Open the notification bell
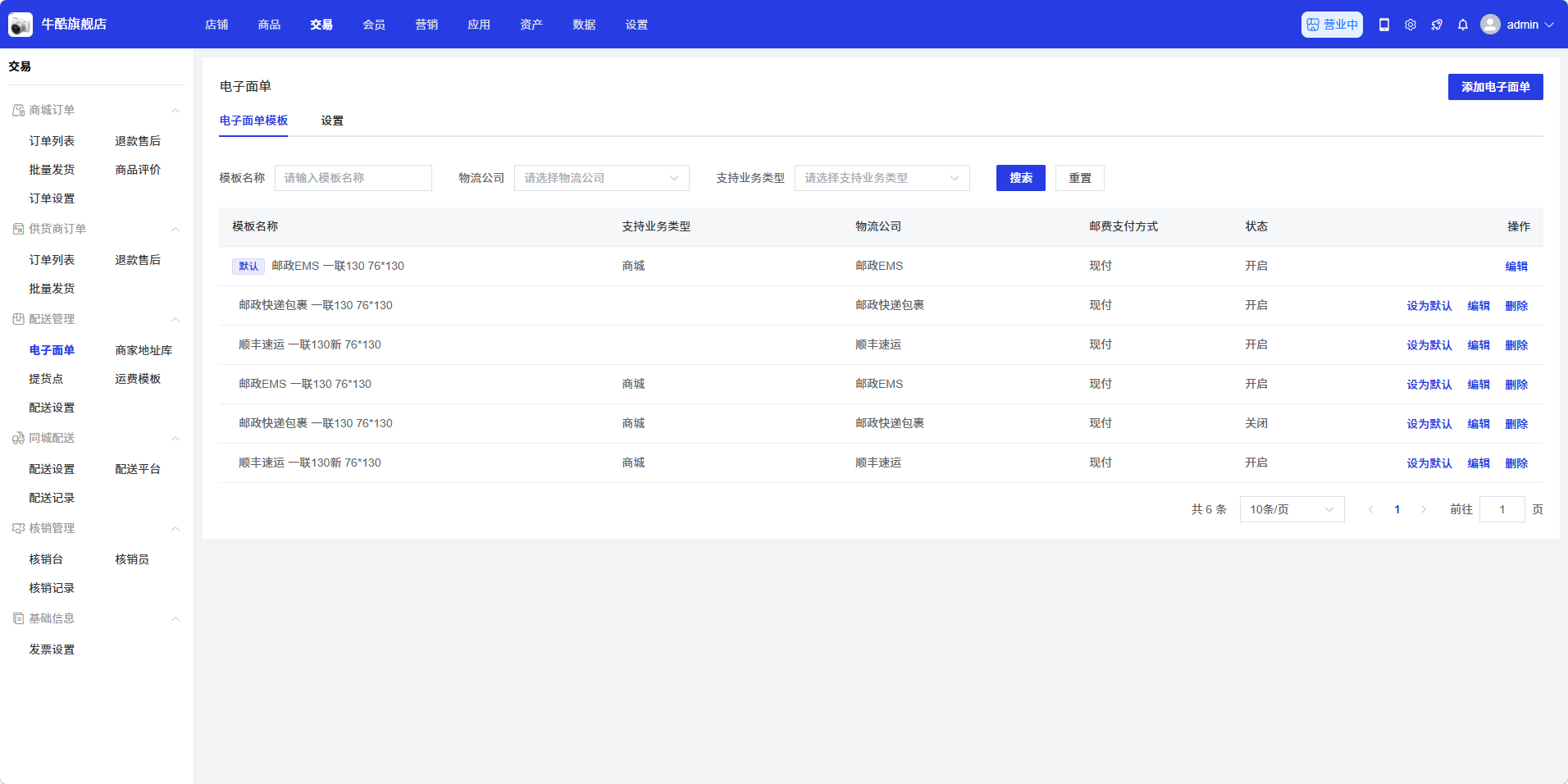This screenshot has width=1568, height=784. point(1463,25)
